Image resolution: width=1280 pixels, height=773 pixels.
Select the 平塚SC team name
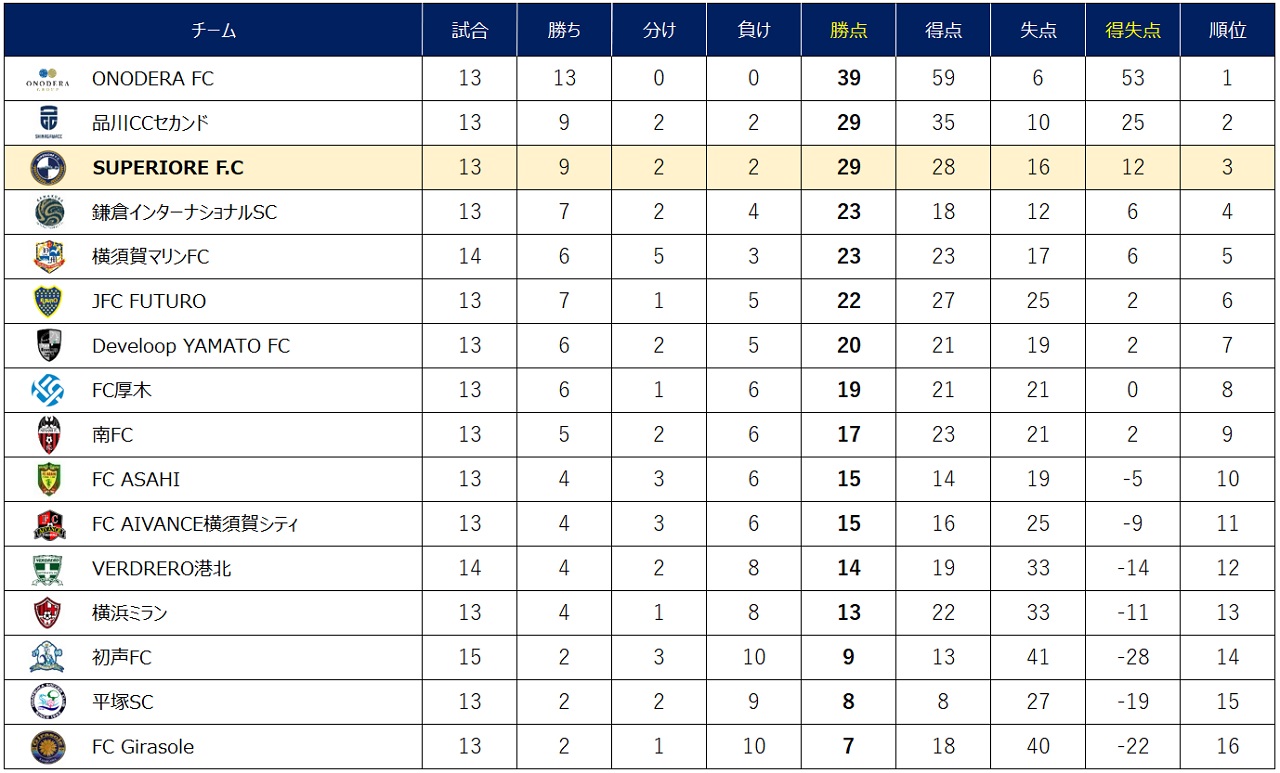[x=123, y=702]
